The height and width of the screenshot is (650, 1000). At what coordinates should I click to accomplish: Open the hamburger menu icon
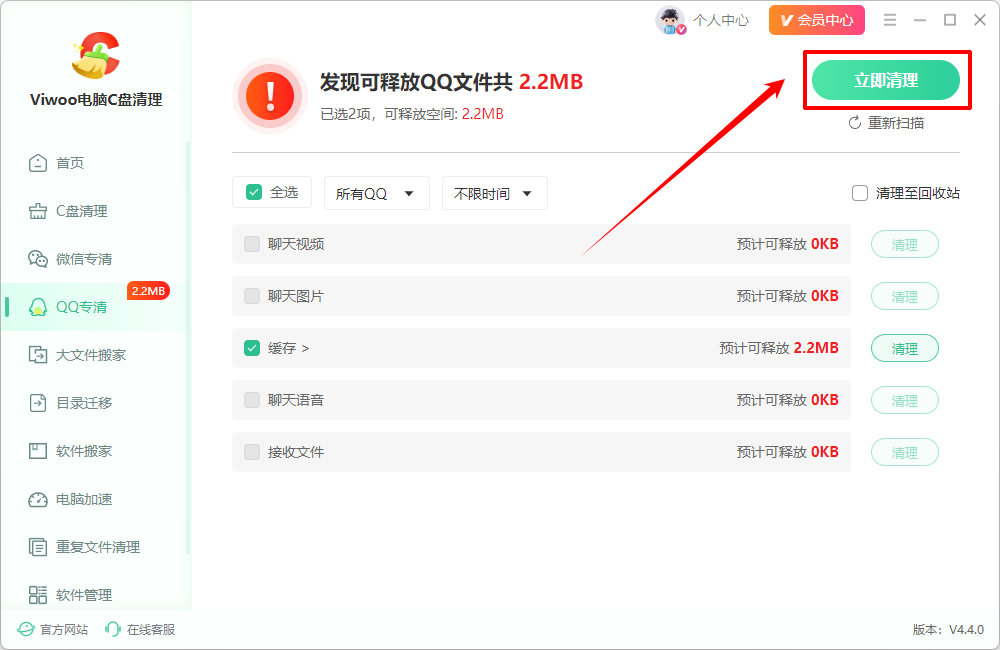[890, 20]
